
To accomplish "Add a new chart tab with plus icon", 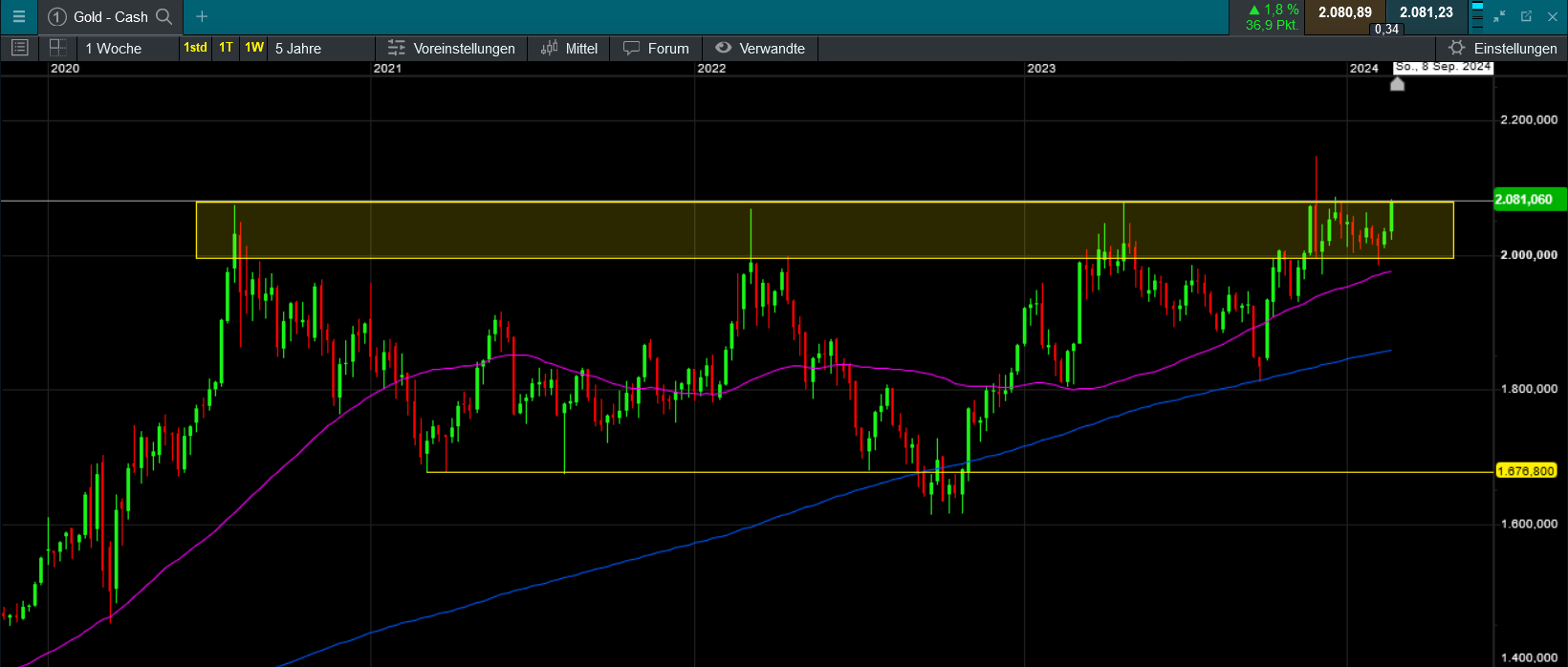I will tap(201, 16).
